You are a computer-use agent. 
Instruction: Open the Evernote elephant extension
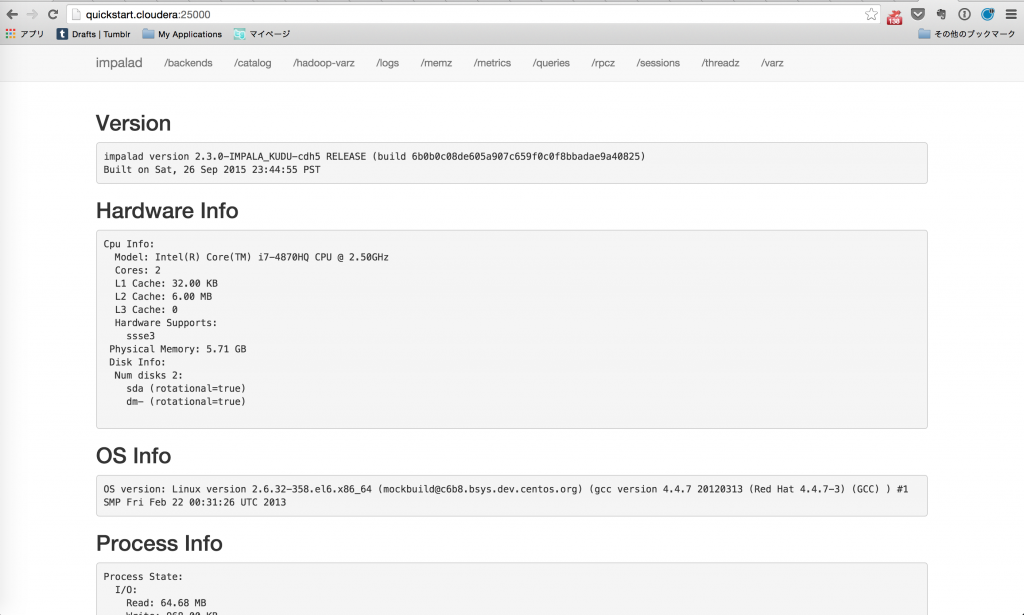click(x=941, y=14)
